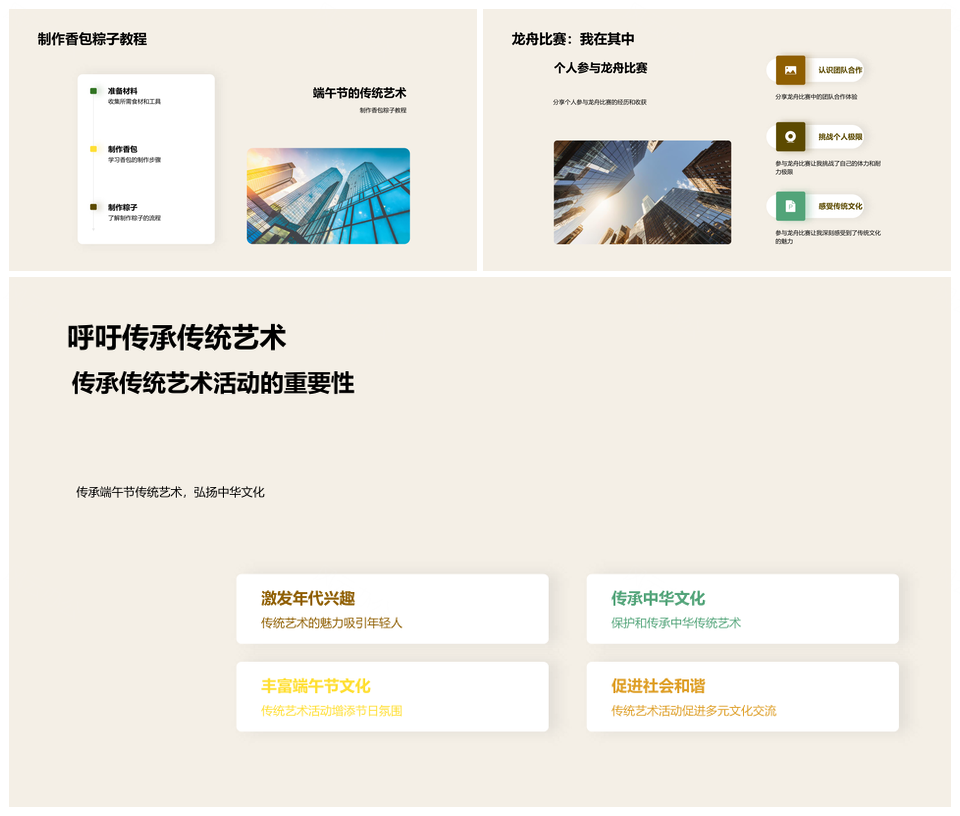Click the brown picture icon beside 认识团队合作

790,70
